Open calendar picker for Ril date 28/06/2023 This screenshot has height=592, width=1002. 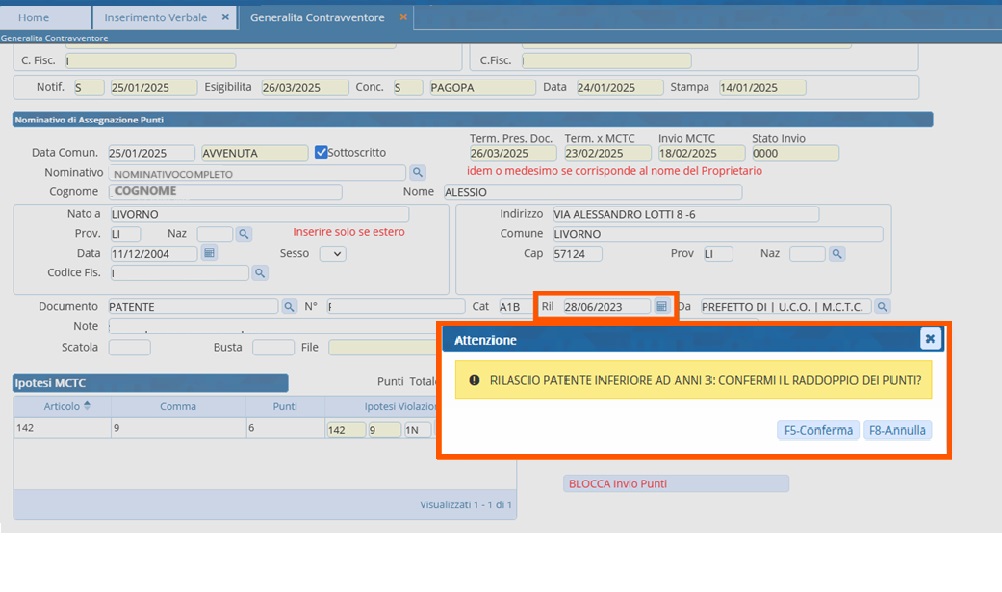click(x=661, y=306)
